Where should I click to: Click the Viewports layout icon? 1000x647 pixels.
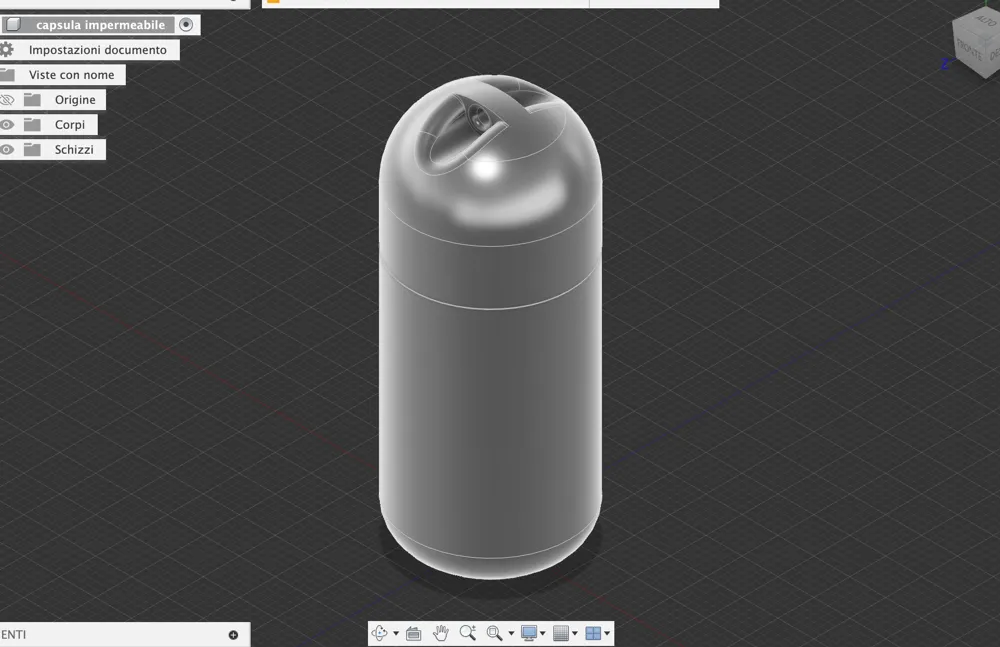point(593,633)
